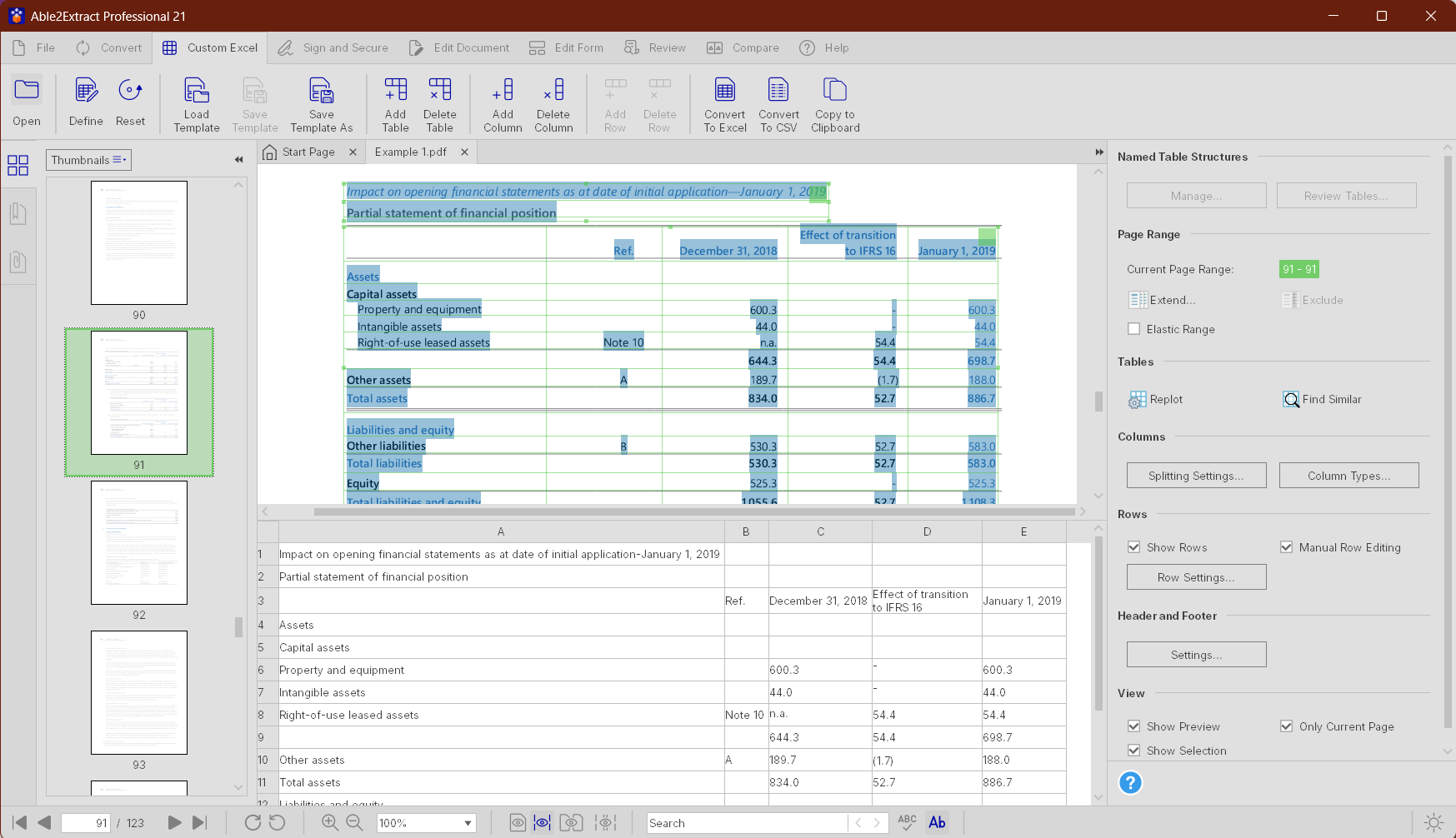This screenshot has height=838, width=1456.
Task: Select the page 92 thumbnail
Action: [139, 543]
